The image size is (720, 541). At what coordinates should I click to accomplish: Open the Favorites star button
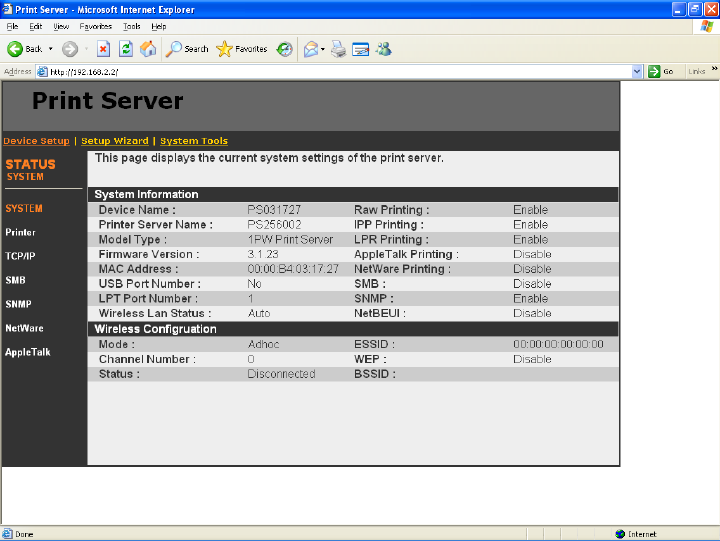coord(242,49)
